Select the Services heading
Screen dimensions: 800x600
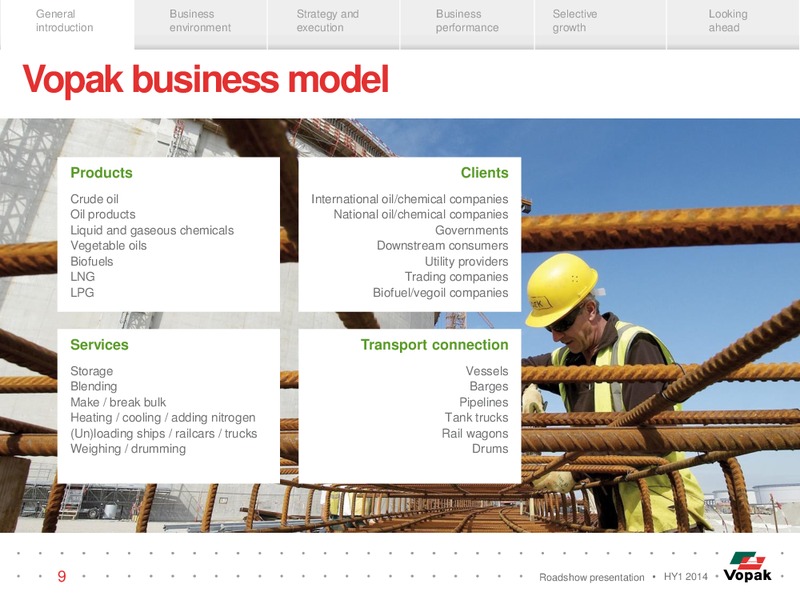click(x=99, y=345)
